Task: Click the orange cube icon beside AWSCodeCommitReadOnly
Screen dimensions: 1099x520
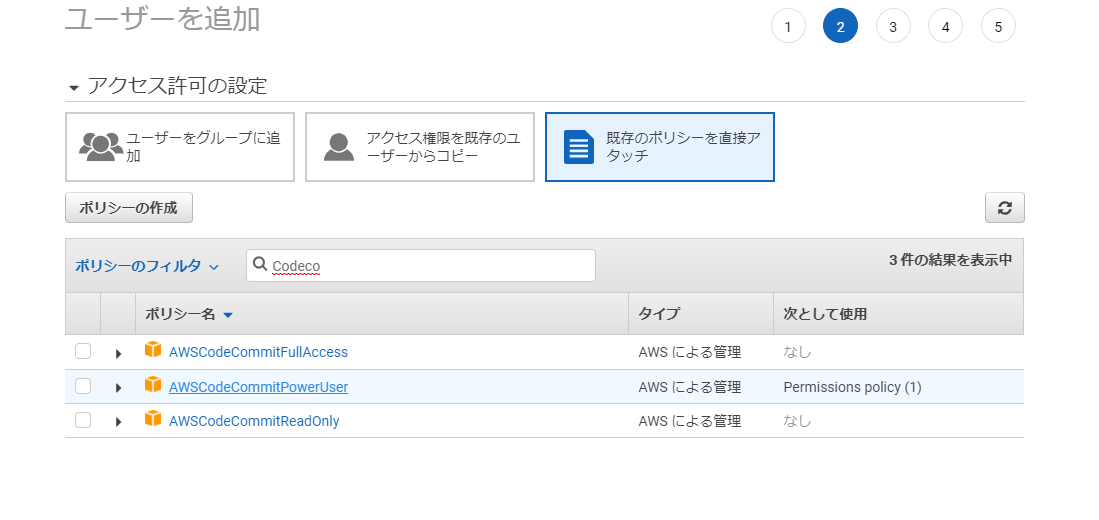Action: tap(153, 419)
